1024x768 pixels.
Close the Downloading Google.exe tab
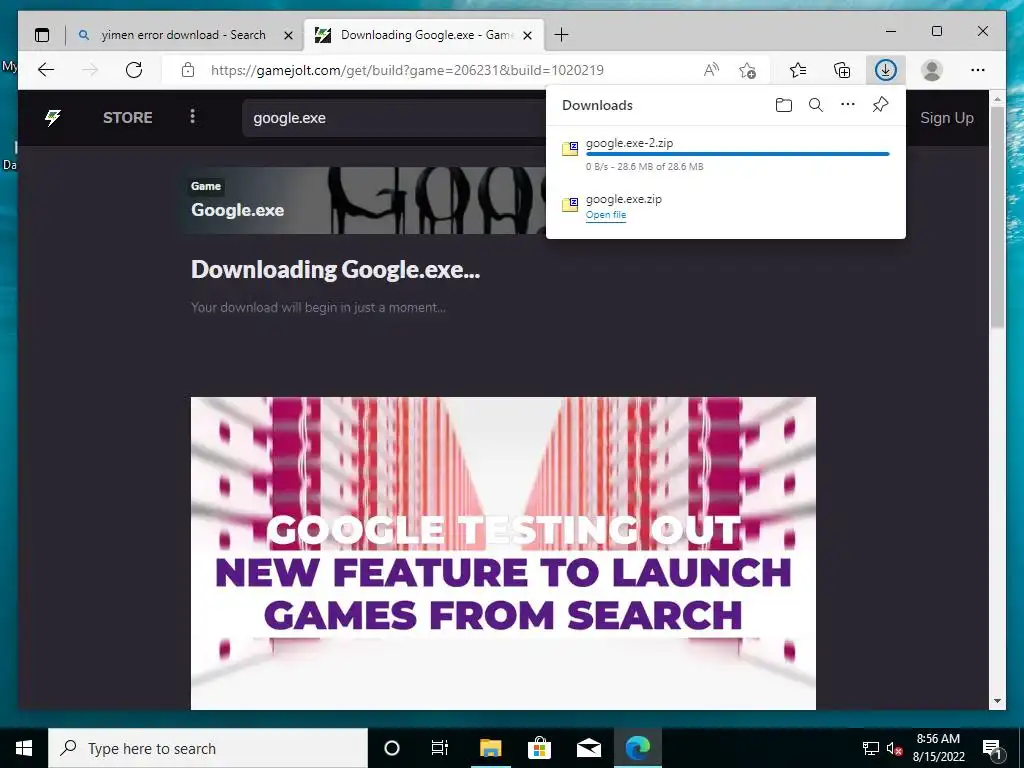point(528,35)
